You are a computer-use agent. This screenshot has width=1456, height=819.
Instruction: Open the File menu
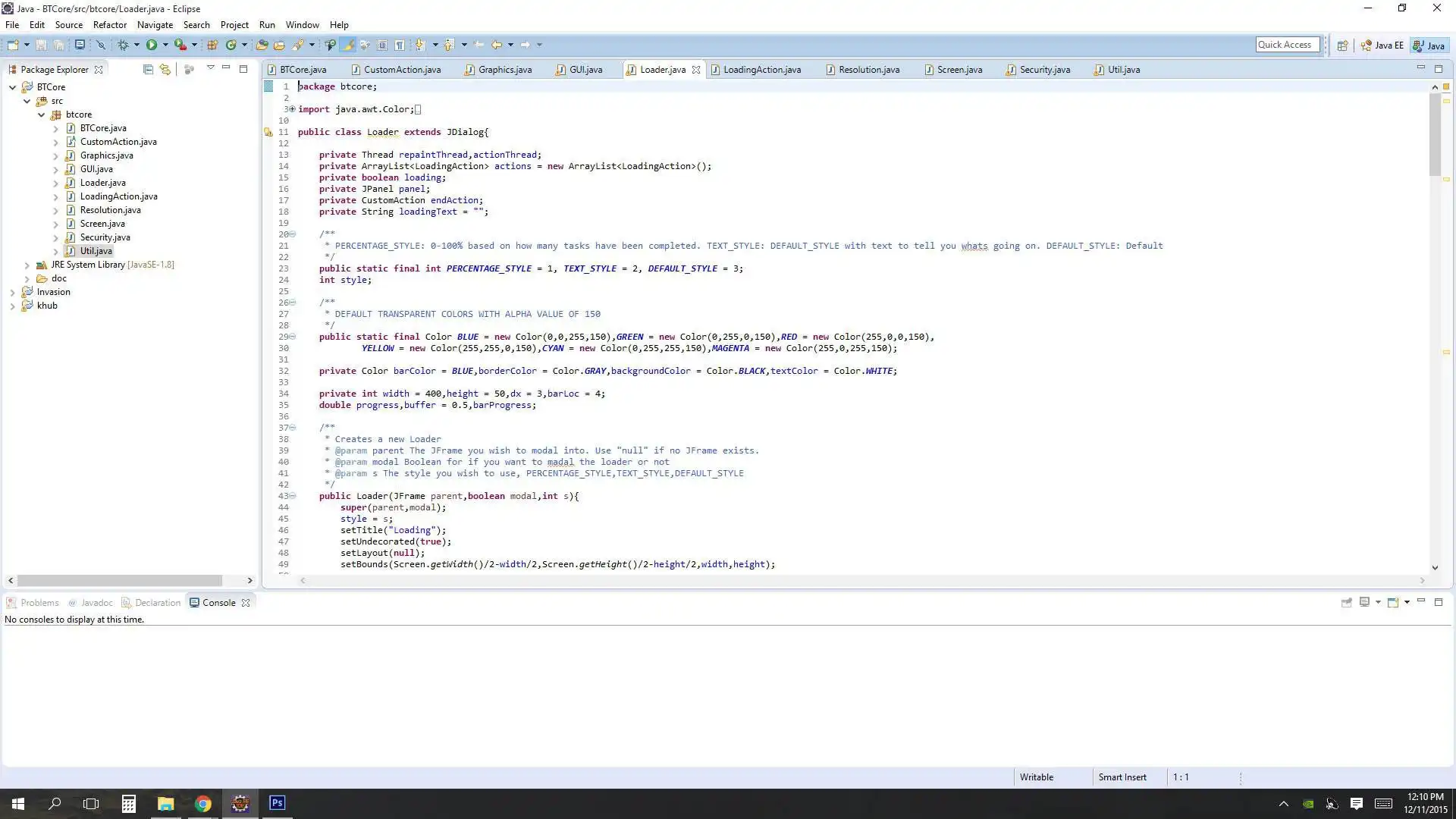(12, 24)
